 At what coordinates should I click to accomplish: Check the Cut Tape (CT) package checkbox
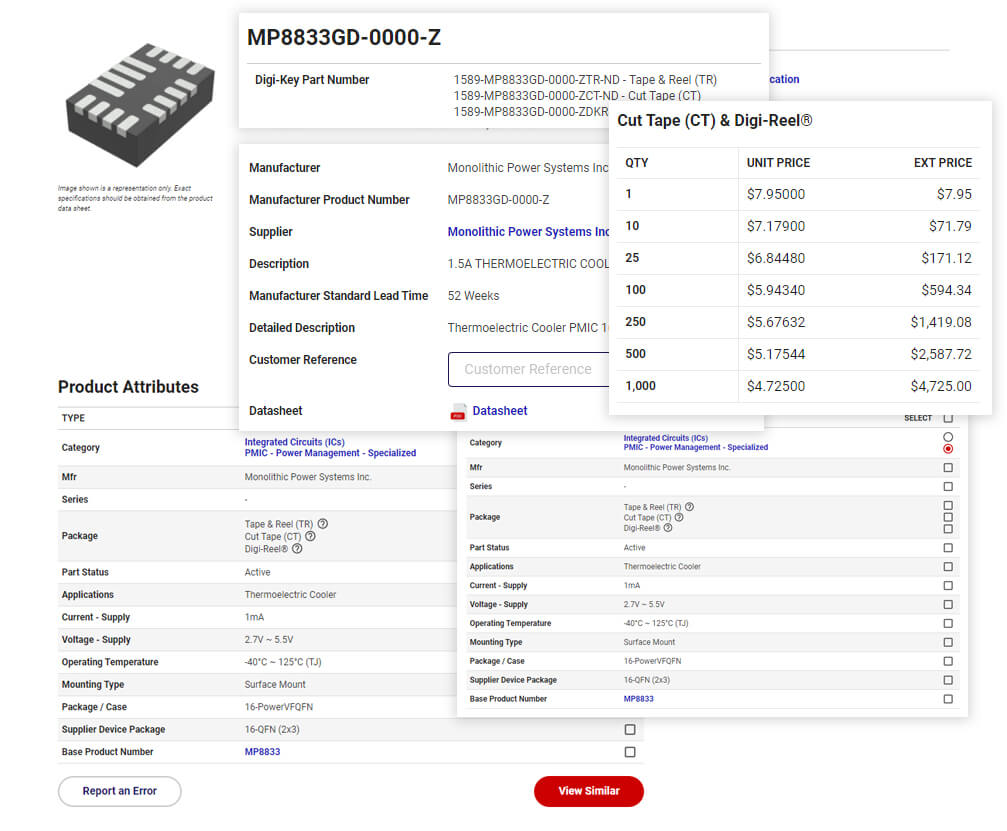(x=948, y=517)
